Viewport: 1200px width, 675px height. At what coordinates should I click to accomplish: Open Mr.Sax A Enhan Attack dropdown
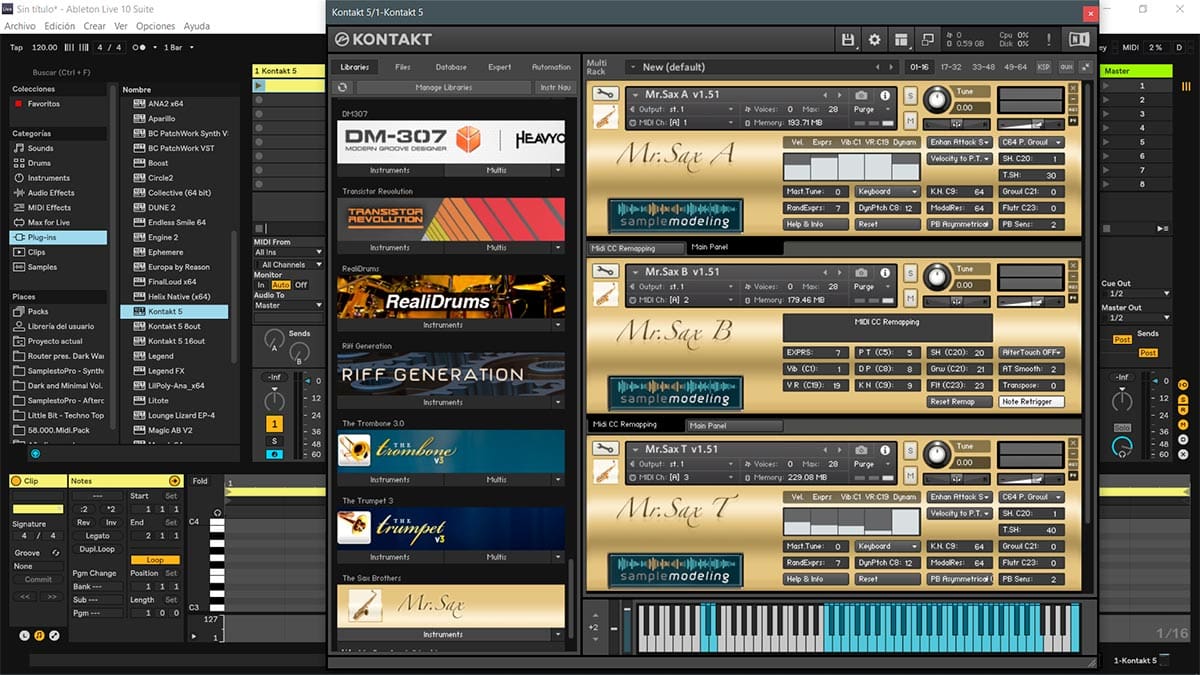960,143
